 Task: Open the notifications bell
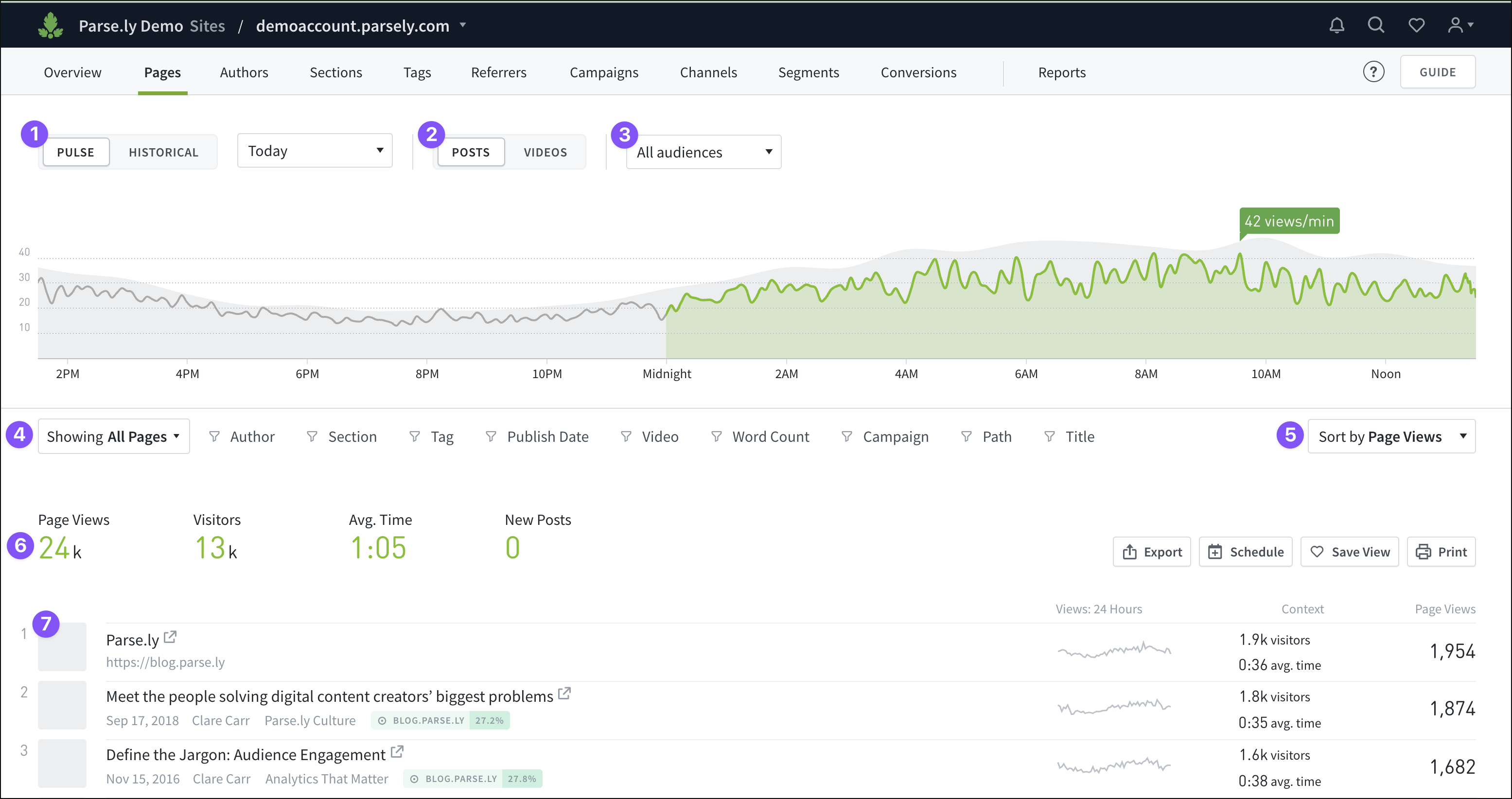pyautogui.click(x=1336, y=25)
